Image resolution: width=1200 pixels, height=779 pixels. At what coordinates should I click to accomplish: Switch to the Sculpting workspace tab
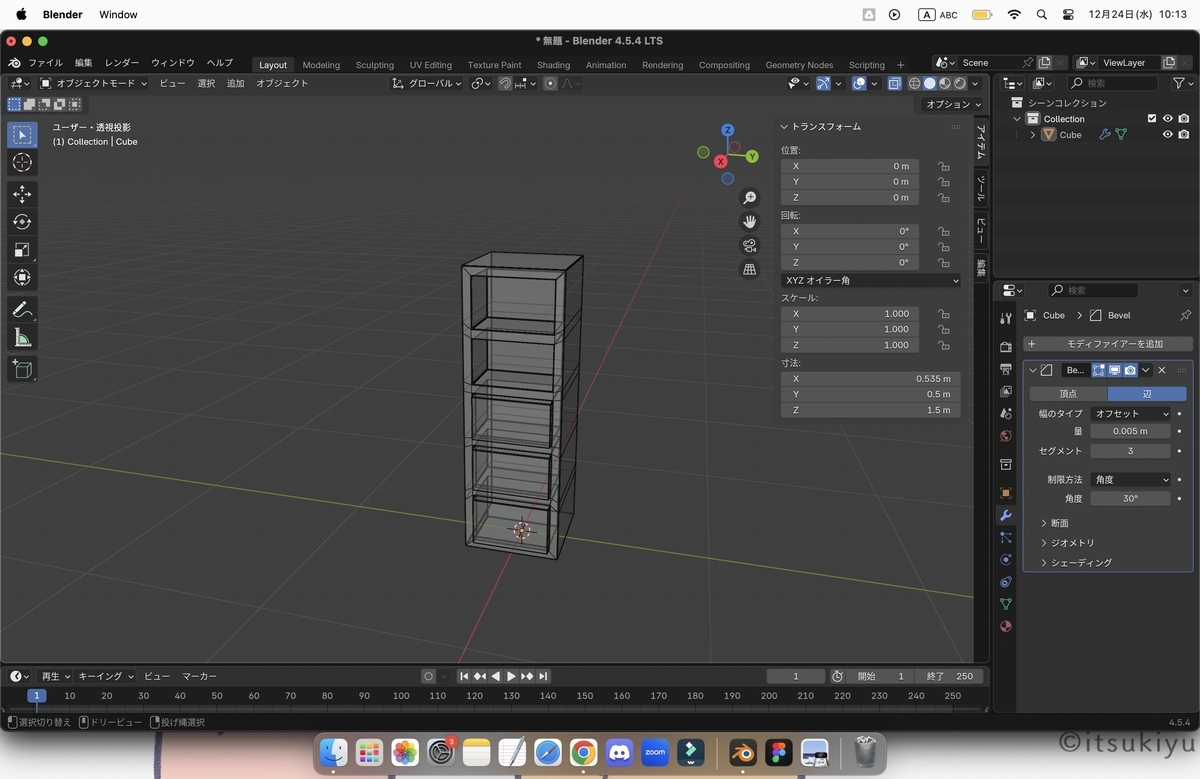point(375,65)
